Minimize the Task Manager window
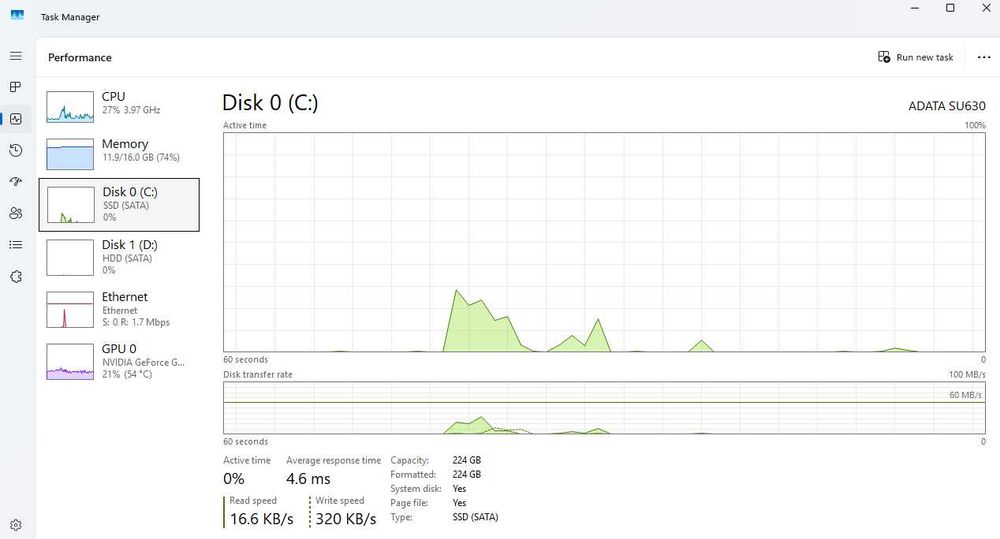This screenshot has height=539, width=1000. pos(915,8)
